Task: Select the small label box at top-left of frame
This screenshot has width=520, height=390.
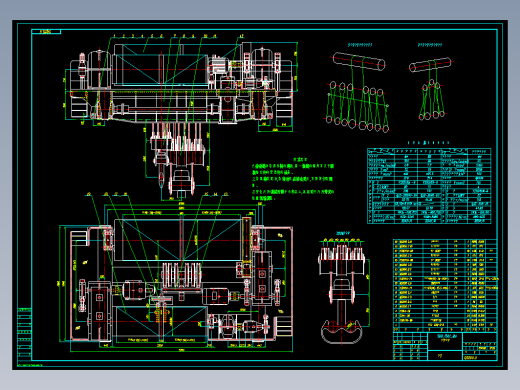Action: 46,32
